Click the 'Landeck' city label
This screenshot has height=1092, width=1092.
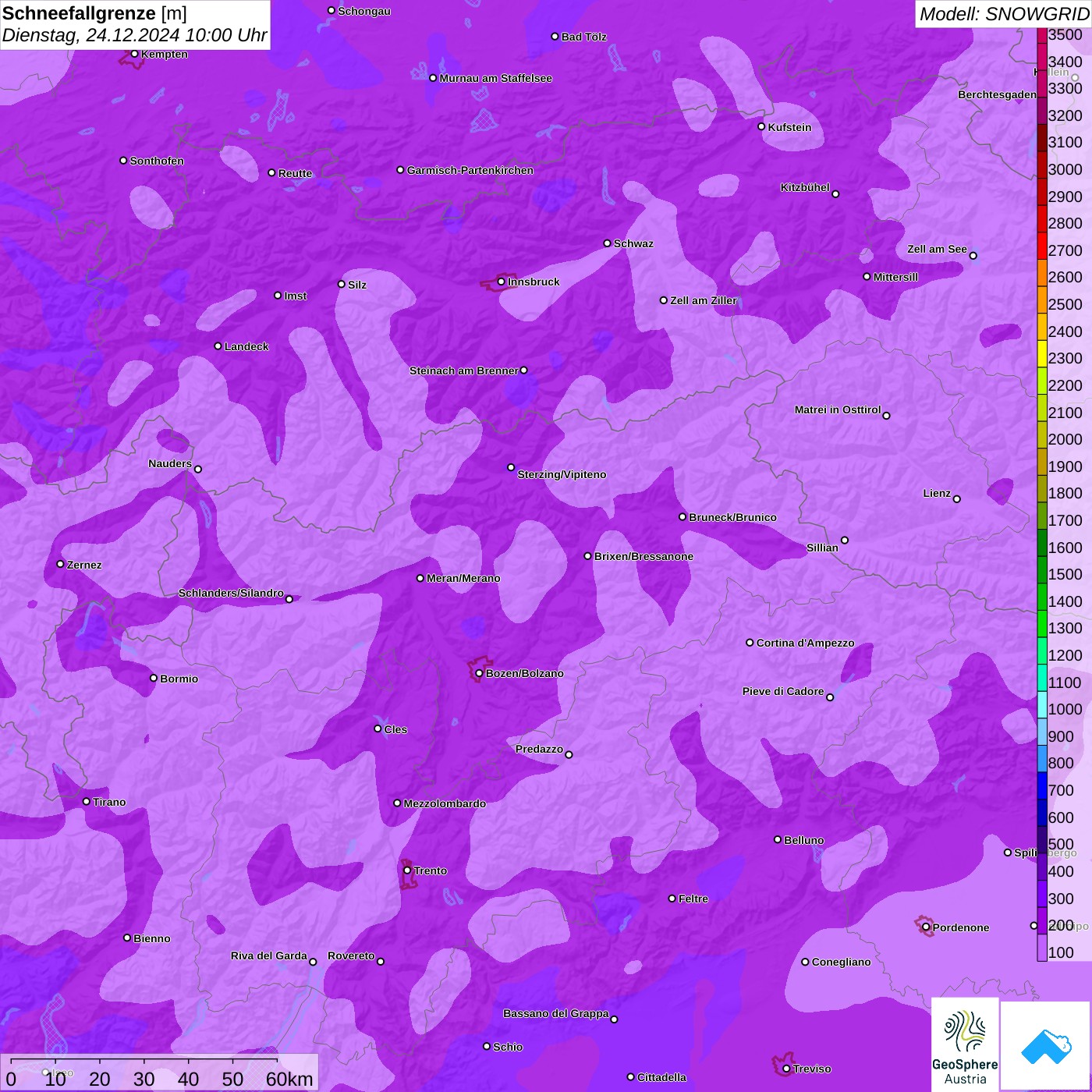pyautogui.click(x=246, y=346)
